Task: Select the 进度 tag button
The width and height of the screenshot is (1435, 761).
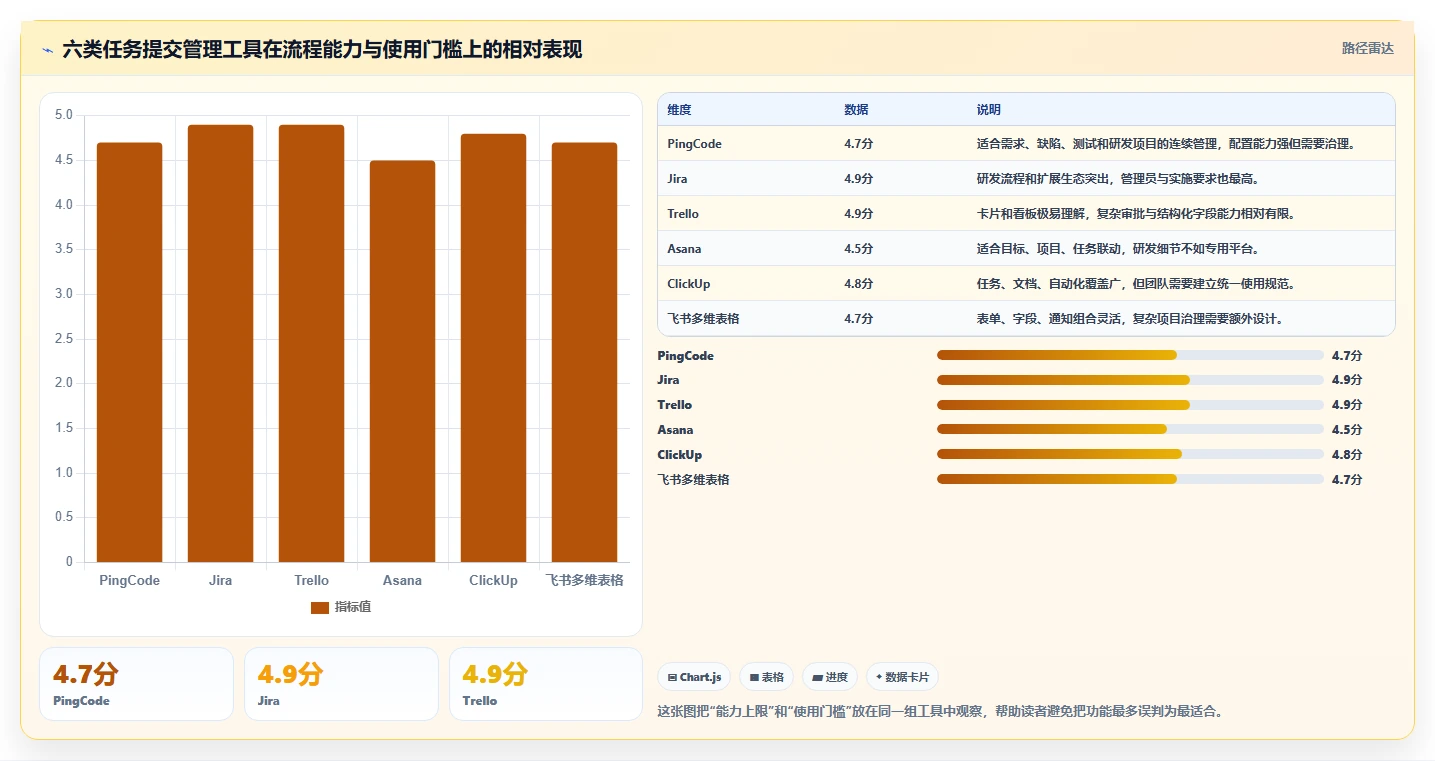Action: [830, 677]
